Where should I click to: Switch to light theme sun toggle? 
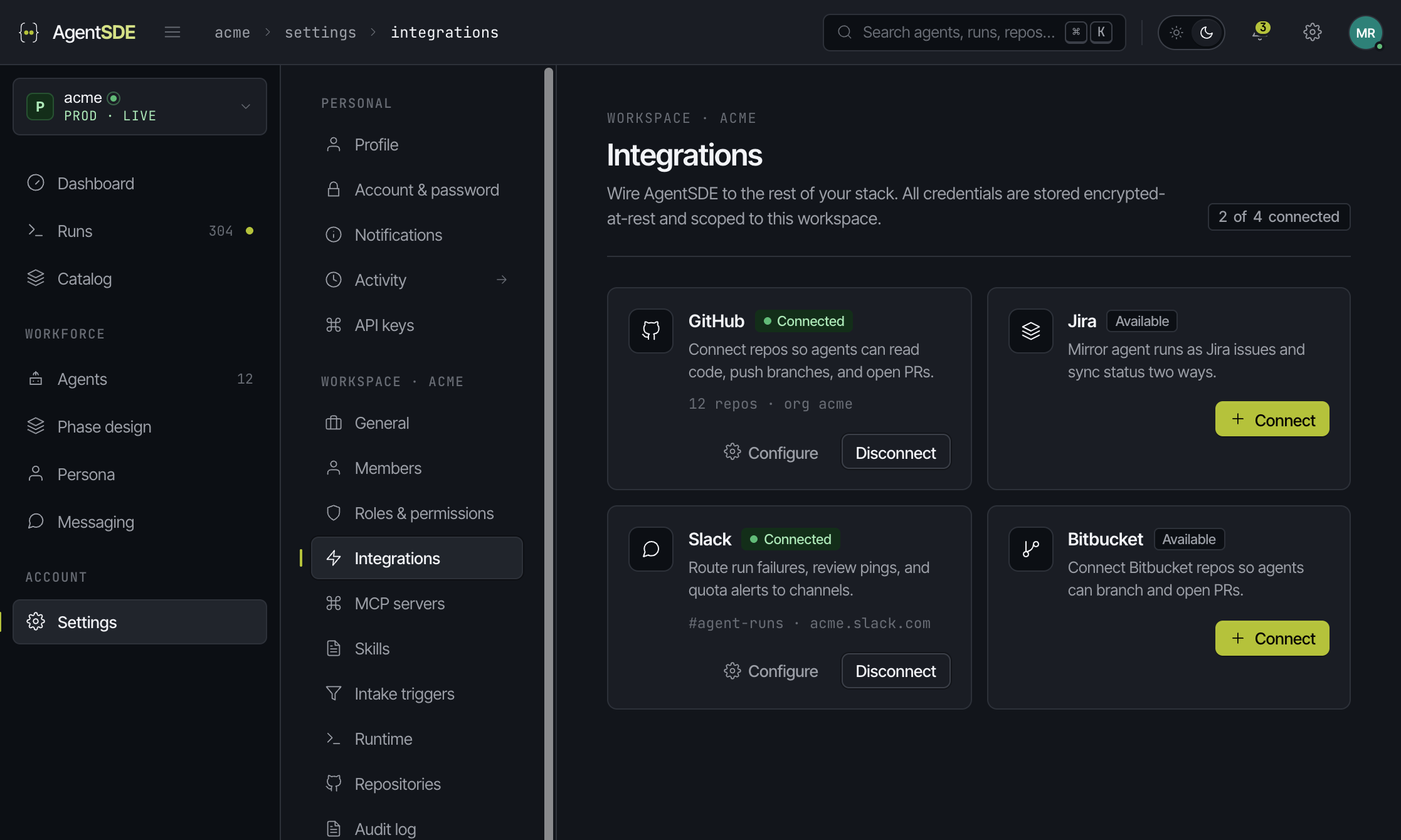point(1176,33)
